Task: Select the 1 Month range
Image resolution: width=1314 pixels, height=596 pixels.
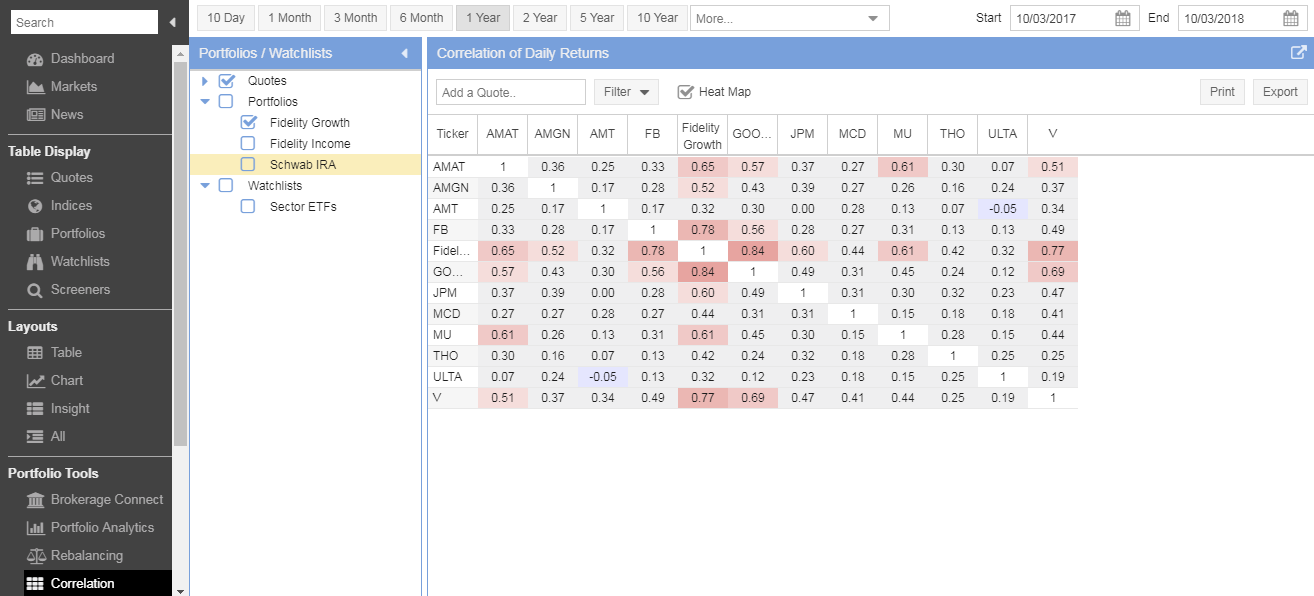Action: [289, 18]
